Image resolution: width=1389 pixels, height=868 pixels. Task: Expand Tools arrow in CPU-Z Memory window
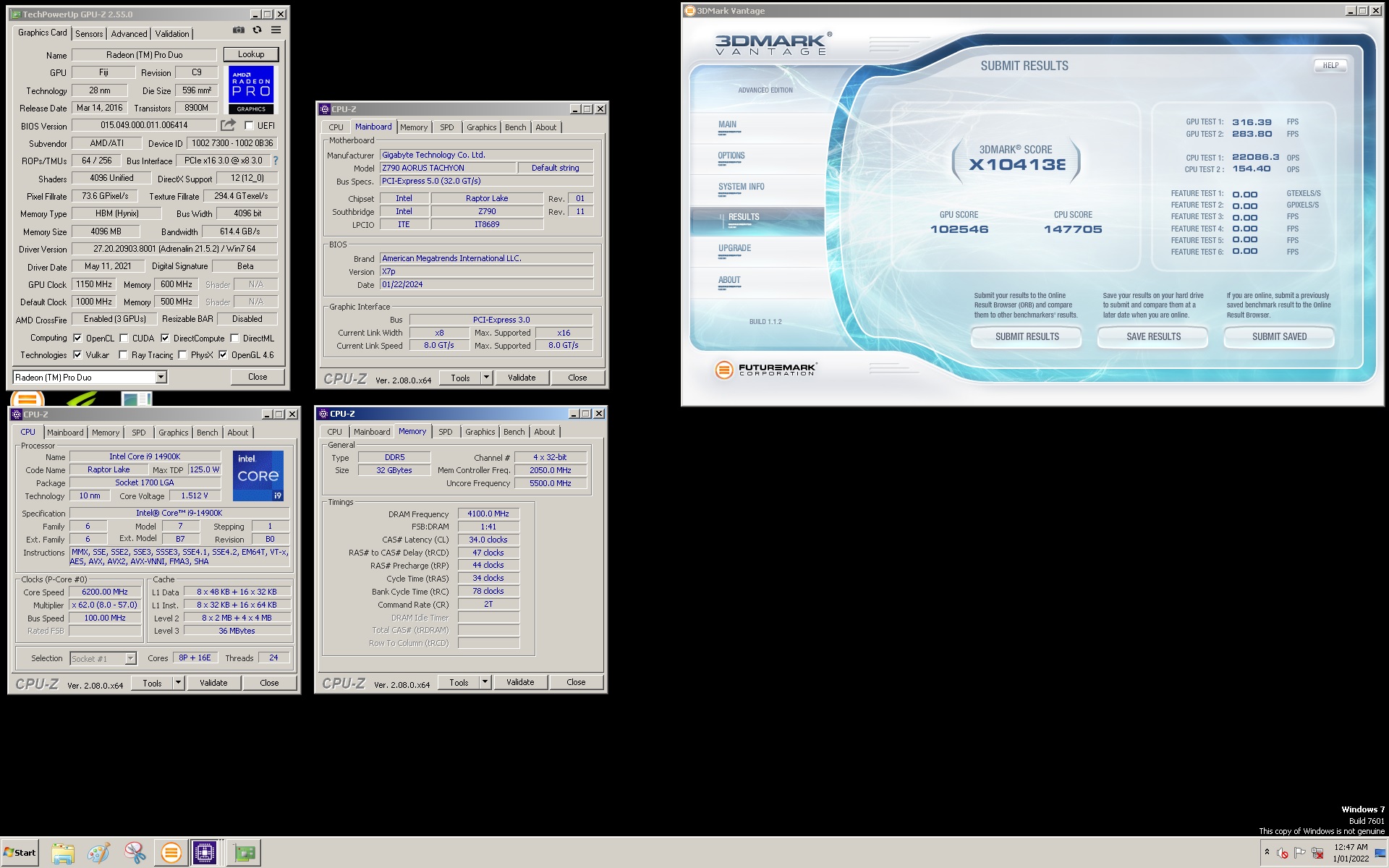485,682
